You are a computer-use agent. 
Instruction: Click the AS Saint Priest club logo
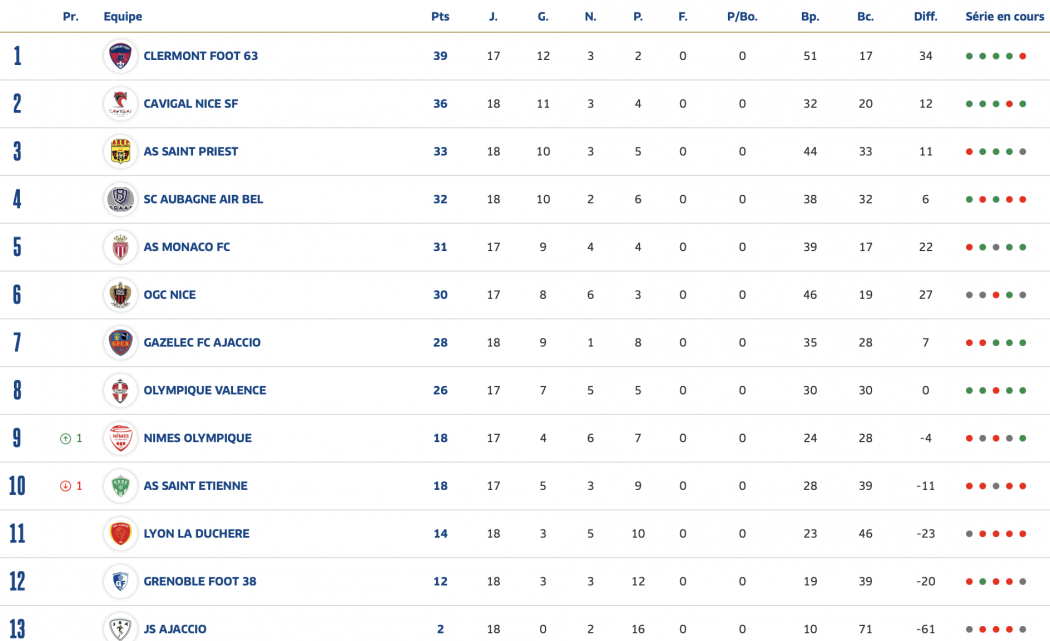coord(120,152)
